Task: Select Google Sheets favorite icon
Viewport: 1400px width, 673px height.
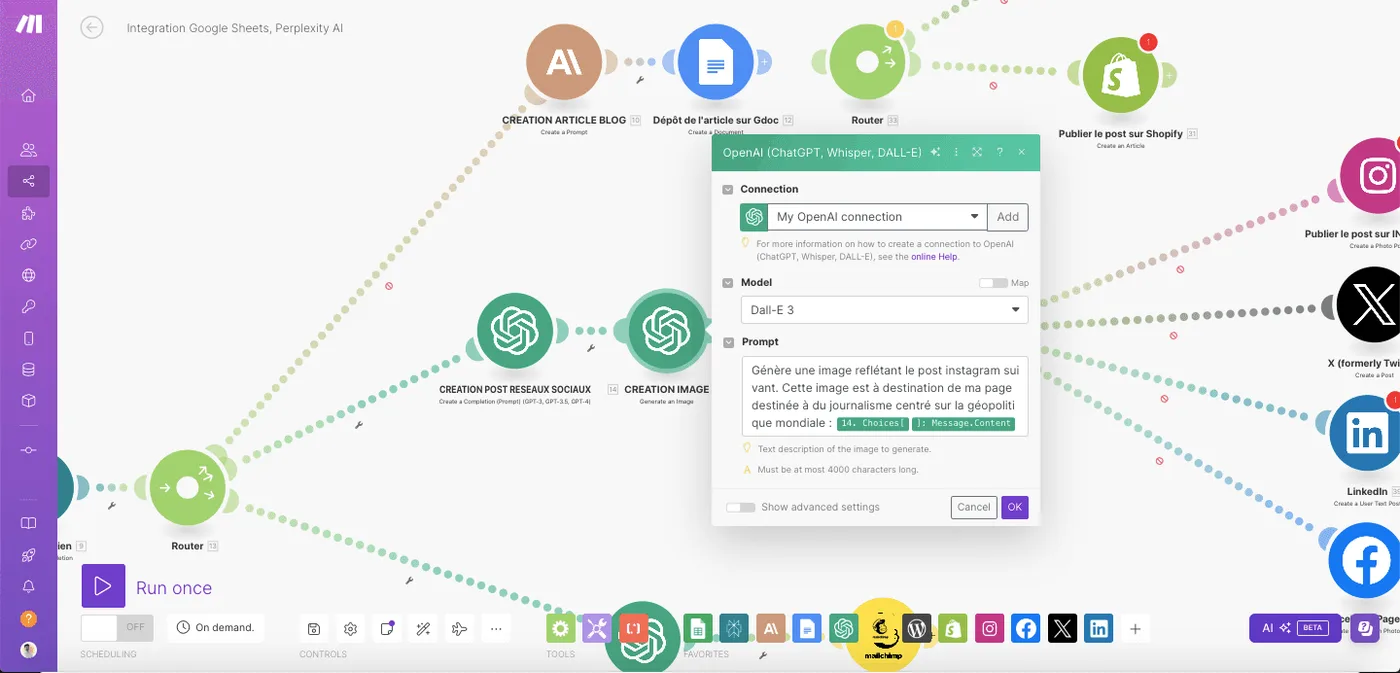Action: (x=698, y=628)
